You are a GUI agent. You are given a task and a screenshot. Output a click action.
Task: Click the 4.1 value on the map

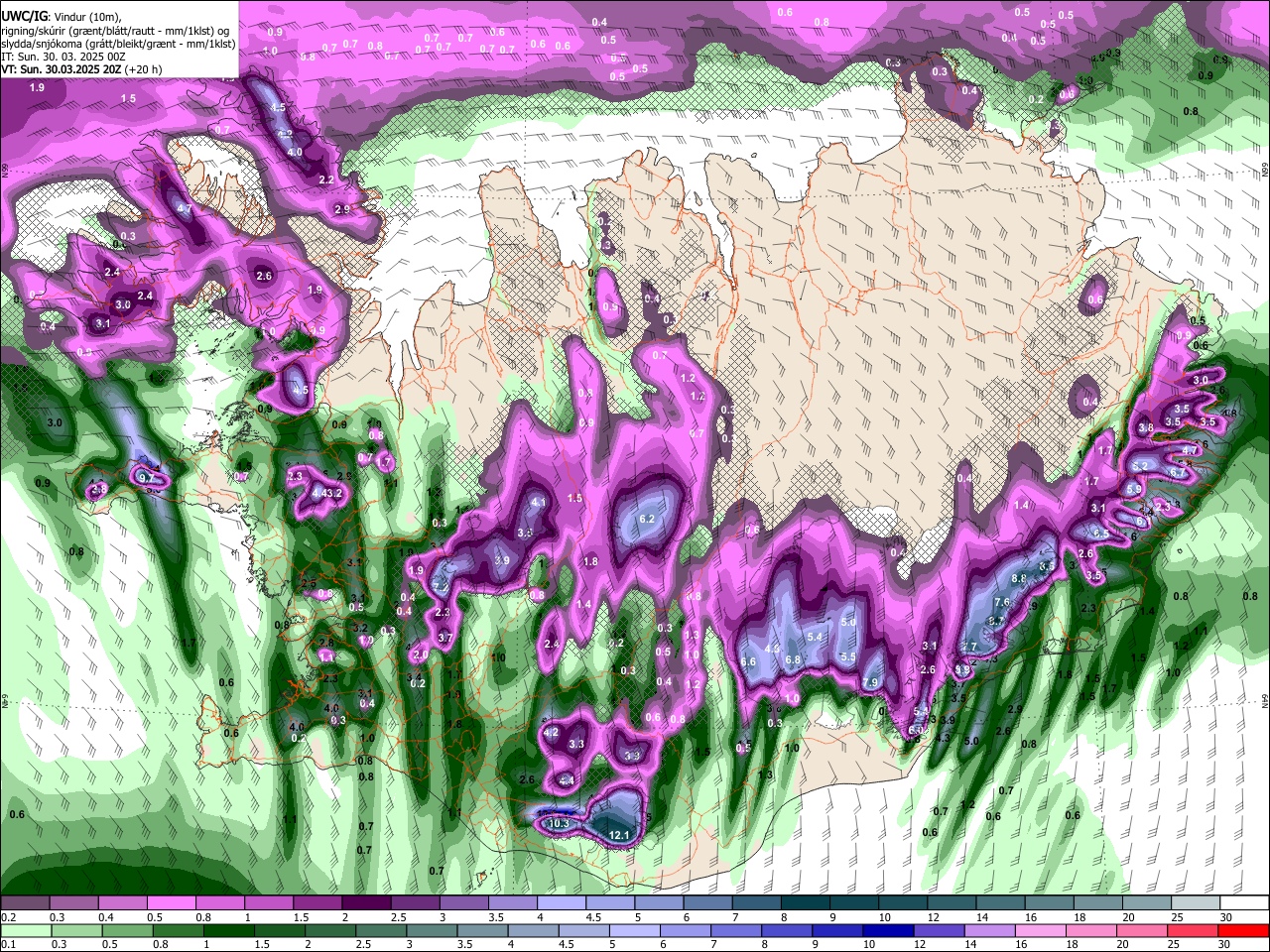540,504
